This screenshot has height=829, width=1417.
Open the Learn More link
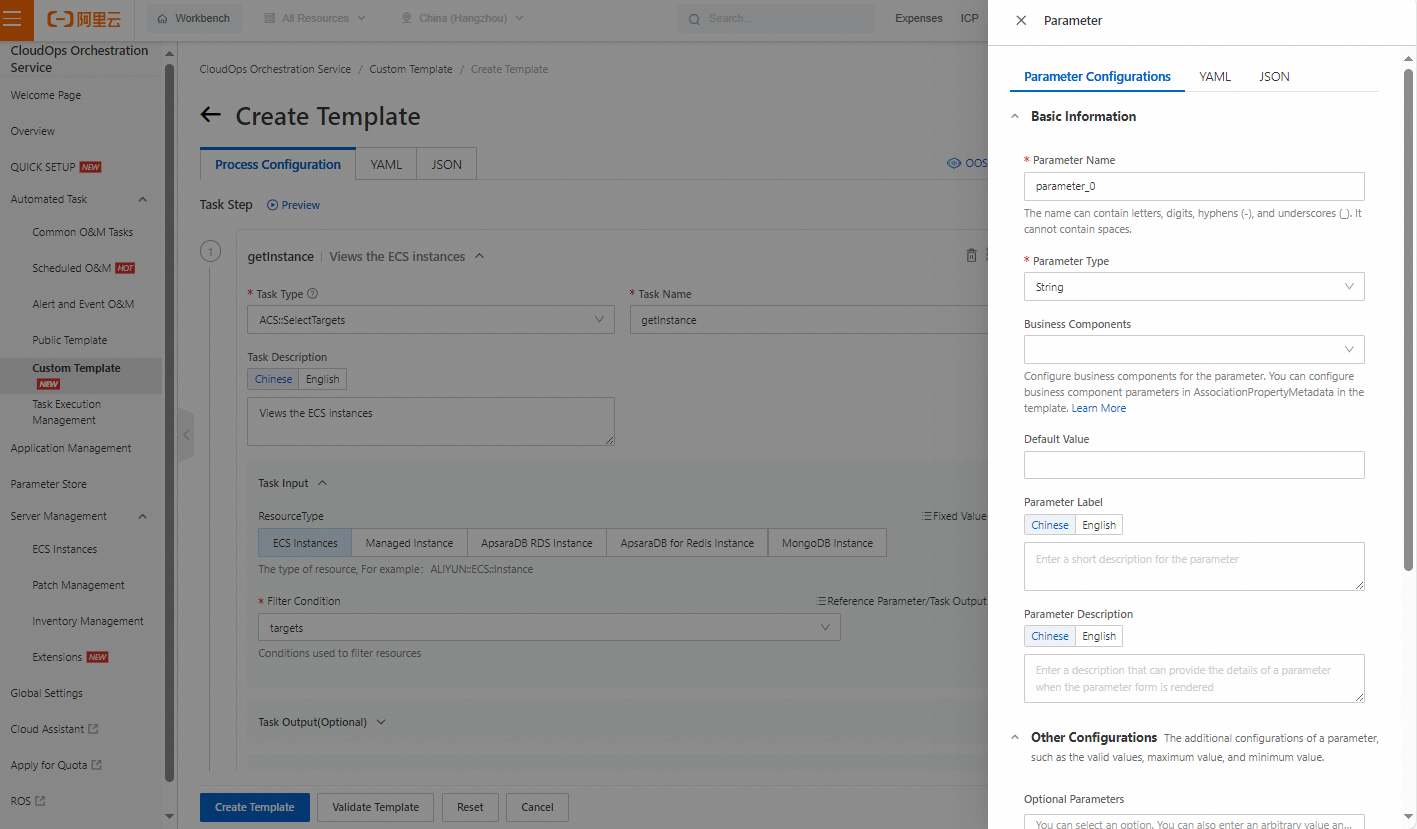point(1099,408)
